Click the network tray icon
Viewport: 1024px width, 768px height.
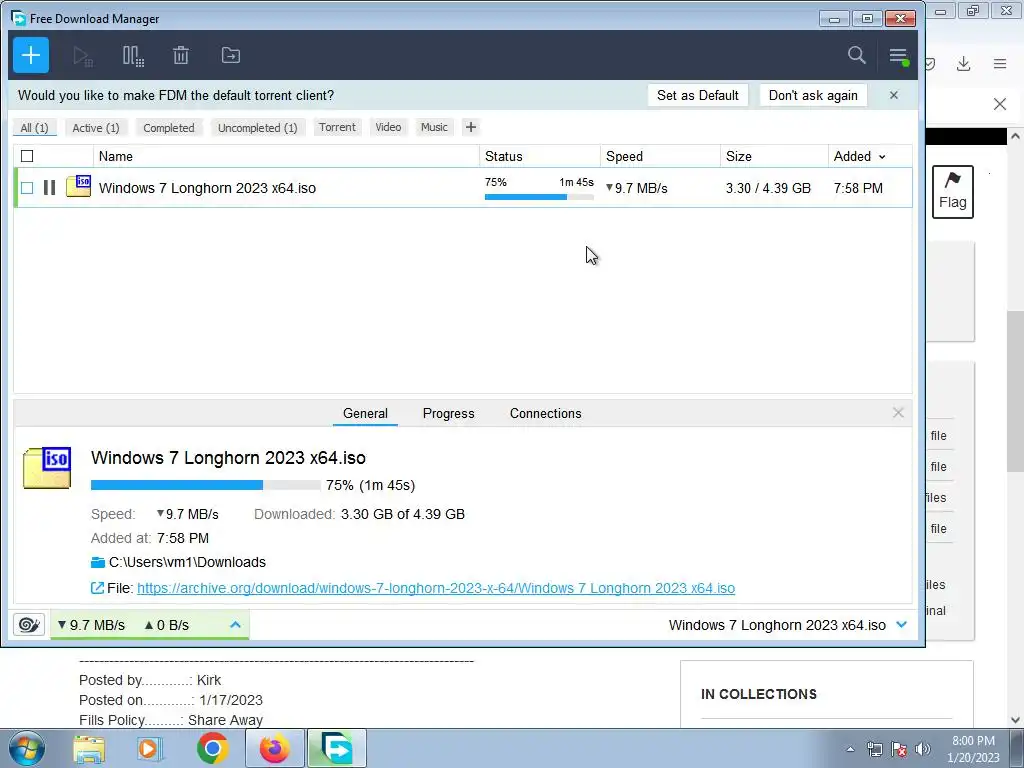coord(874,749)
